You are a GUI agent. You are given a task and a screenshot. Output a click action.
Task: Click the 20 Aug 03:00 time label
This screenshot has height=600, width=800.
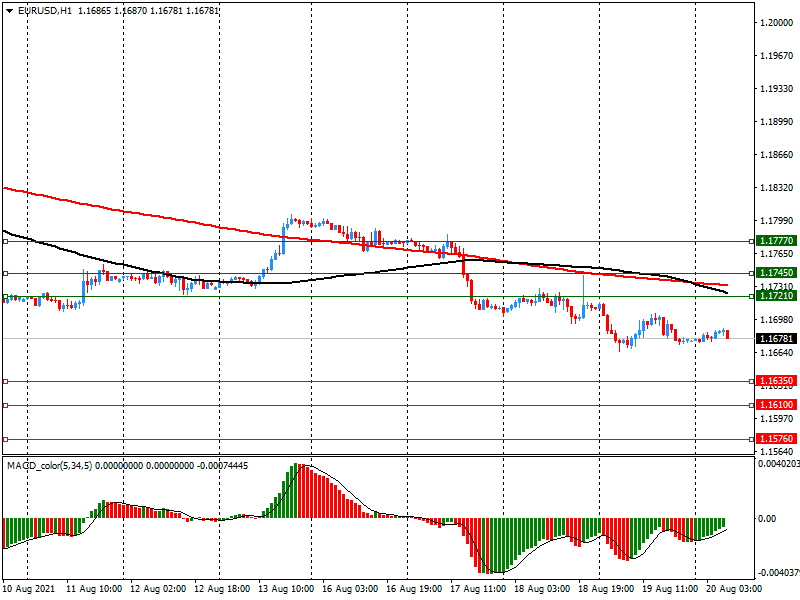coord(734,589)
